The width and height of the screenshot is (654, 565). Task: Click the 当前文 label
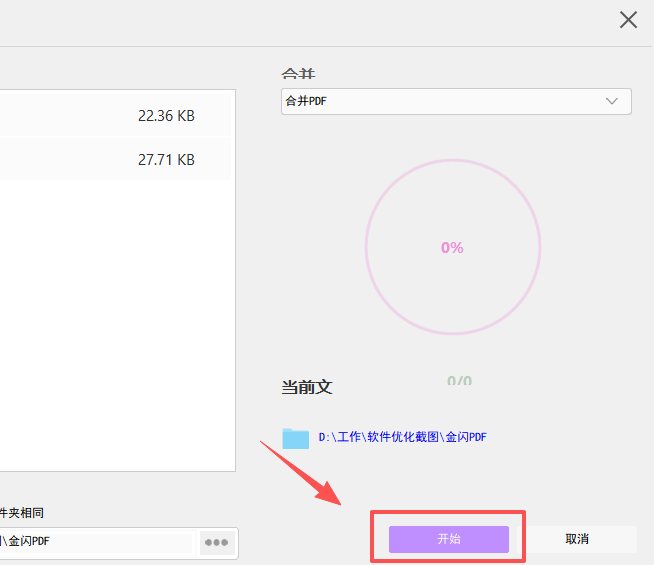tap(306, 387)
